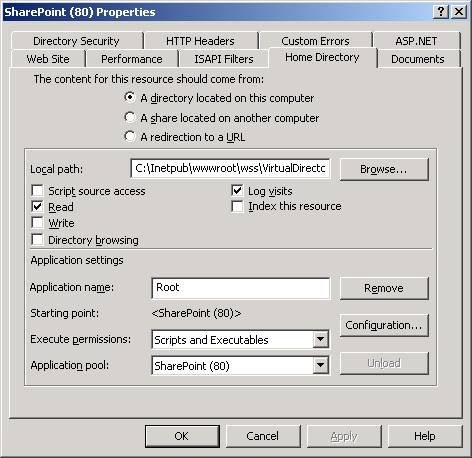
Task: Open the Performance tab
Action: (132, 59)
